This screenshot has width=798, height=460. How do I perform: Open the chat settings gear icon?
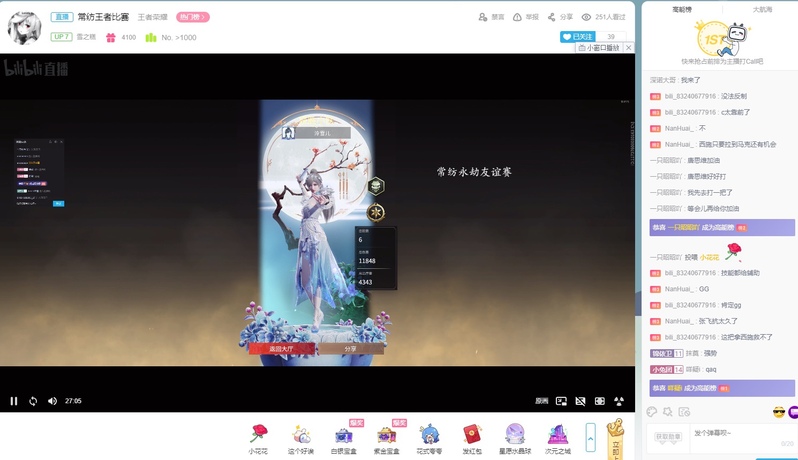pyautogui.click(x=668, y=412)
